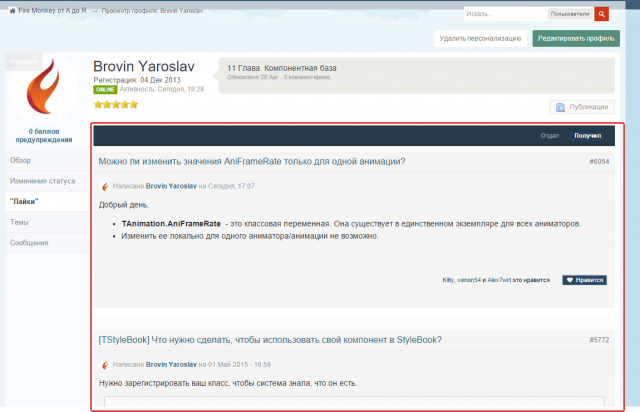Click small avatar beside the 01 Май 2015 post author
Screen dimensions: 640x412
coord(105,365)
